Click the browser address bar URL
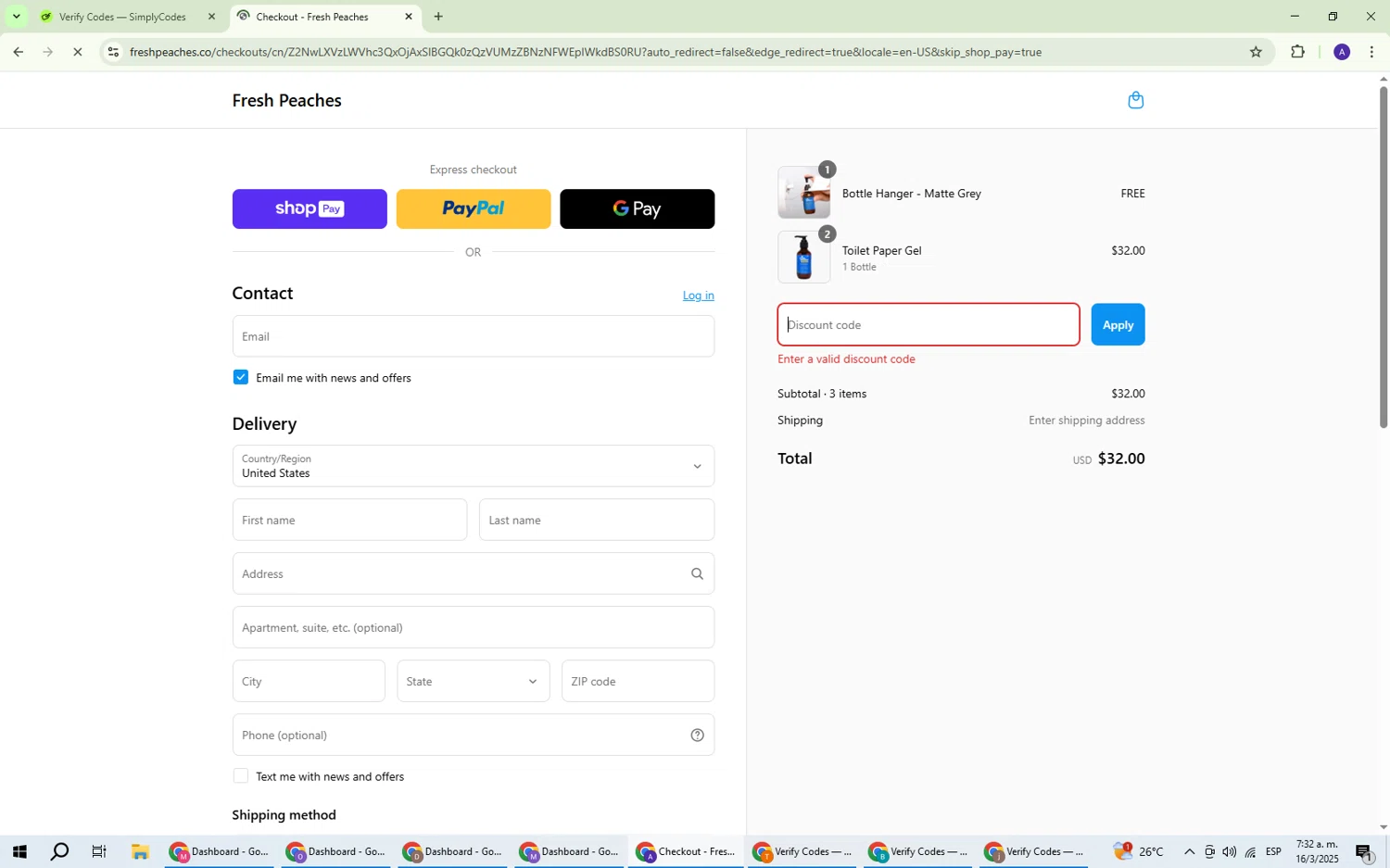Viewport: 1390px width, 868px height. [586, 53]
